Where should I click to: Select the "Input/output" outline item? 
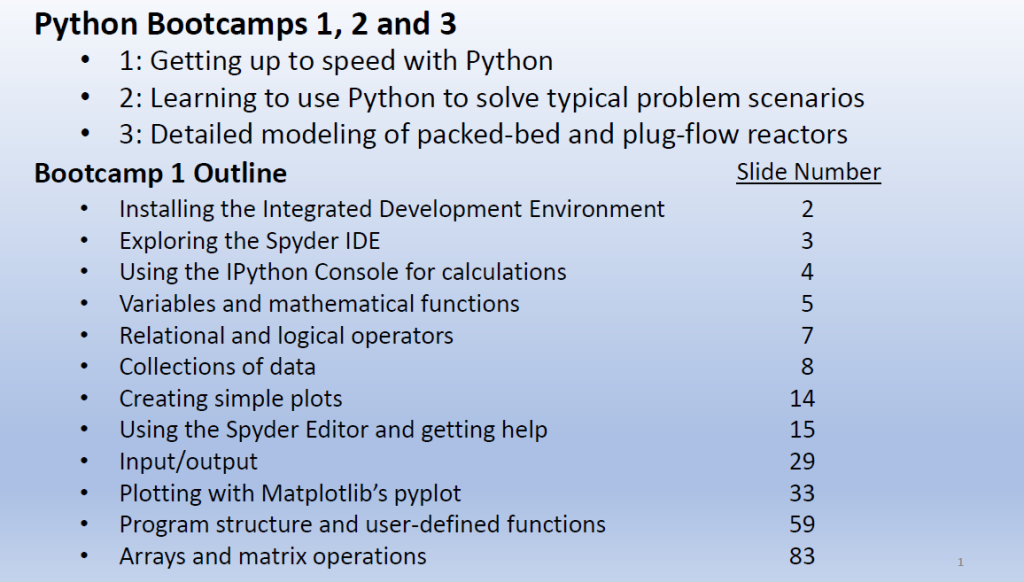(188, 461)
